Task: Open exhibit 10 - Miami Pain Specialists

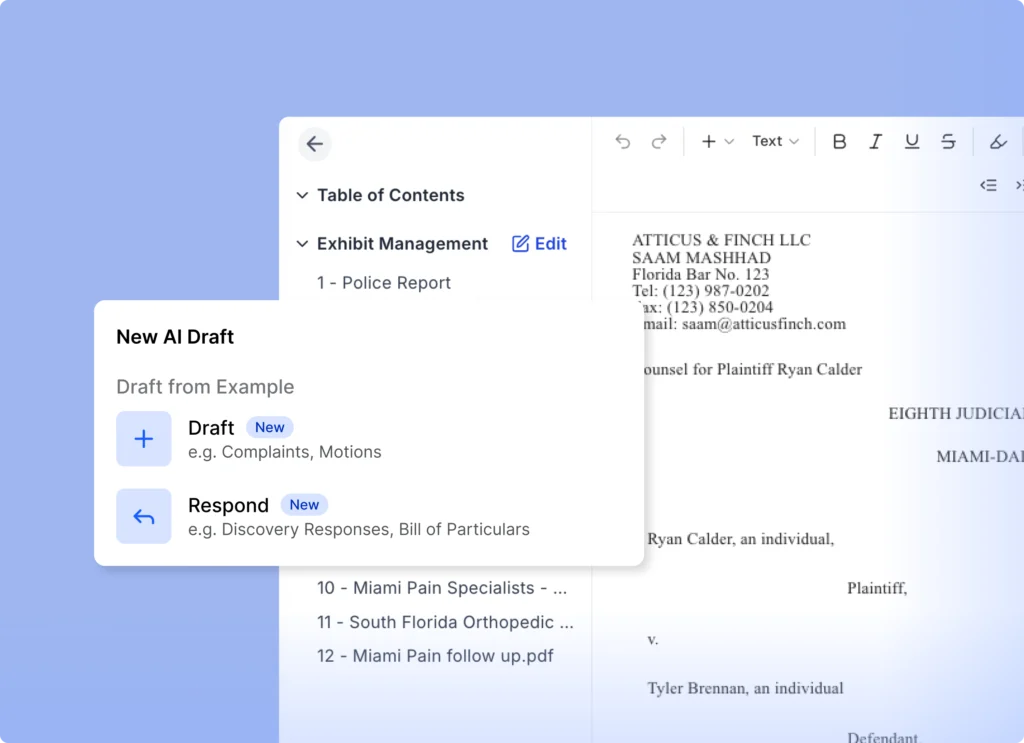Action: [x=442, y=588]
